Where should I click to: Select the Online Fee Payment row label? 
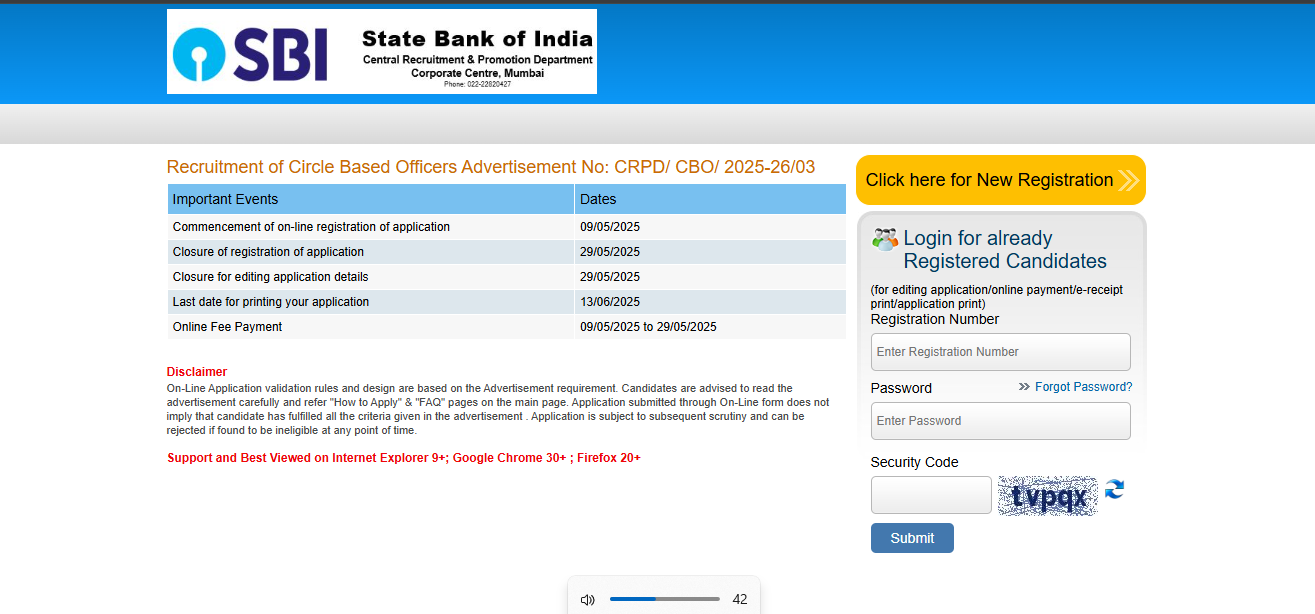click(228, 327)
